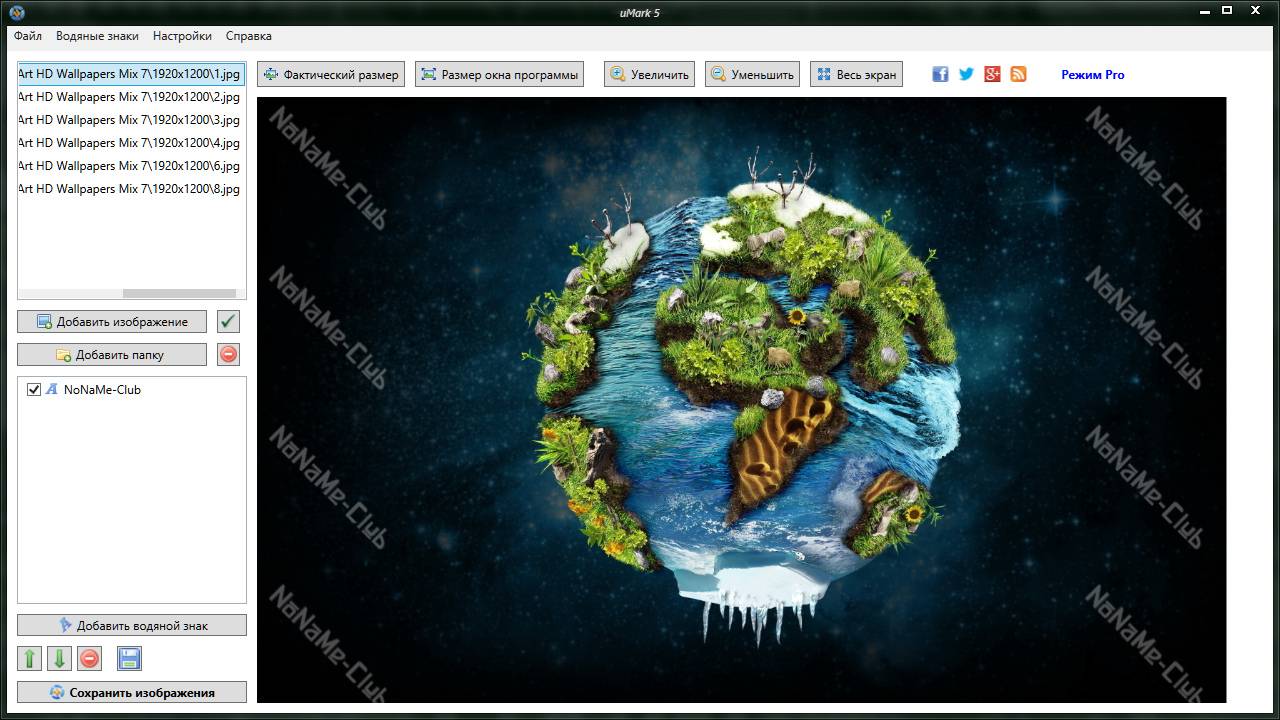Open the Google Plus icon
The image size is (1280, 720).
(x=992, y=74)
